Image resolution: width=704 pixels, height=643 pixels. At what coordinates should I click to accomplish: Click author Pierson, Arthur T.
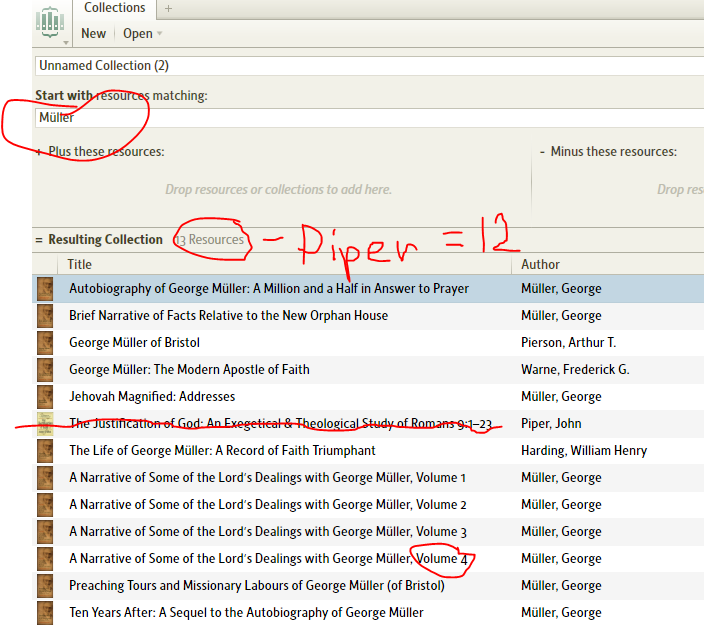pyautogui.click(x=568, y=342)
